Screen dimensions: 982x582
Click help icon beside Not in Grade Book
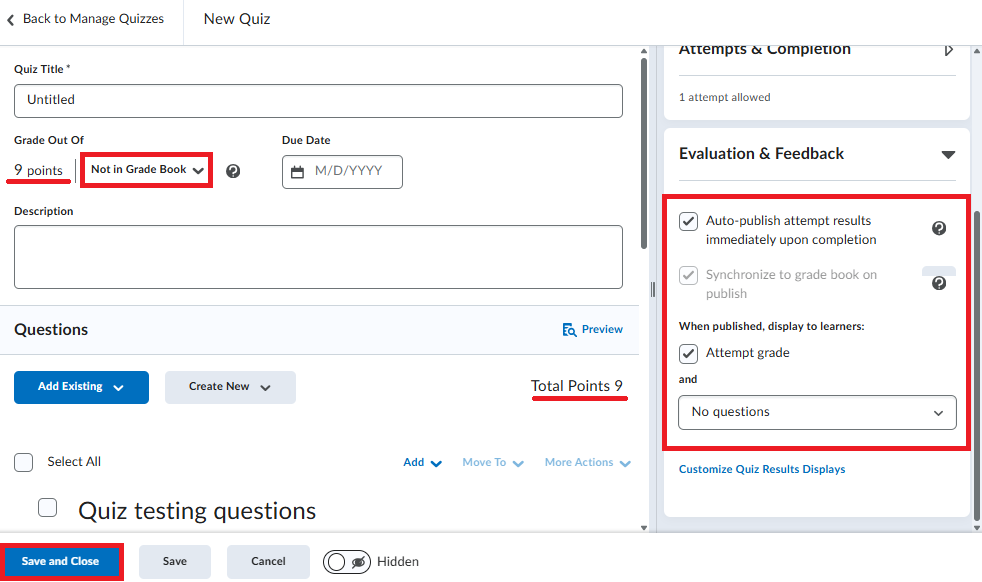(233, 171)
